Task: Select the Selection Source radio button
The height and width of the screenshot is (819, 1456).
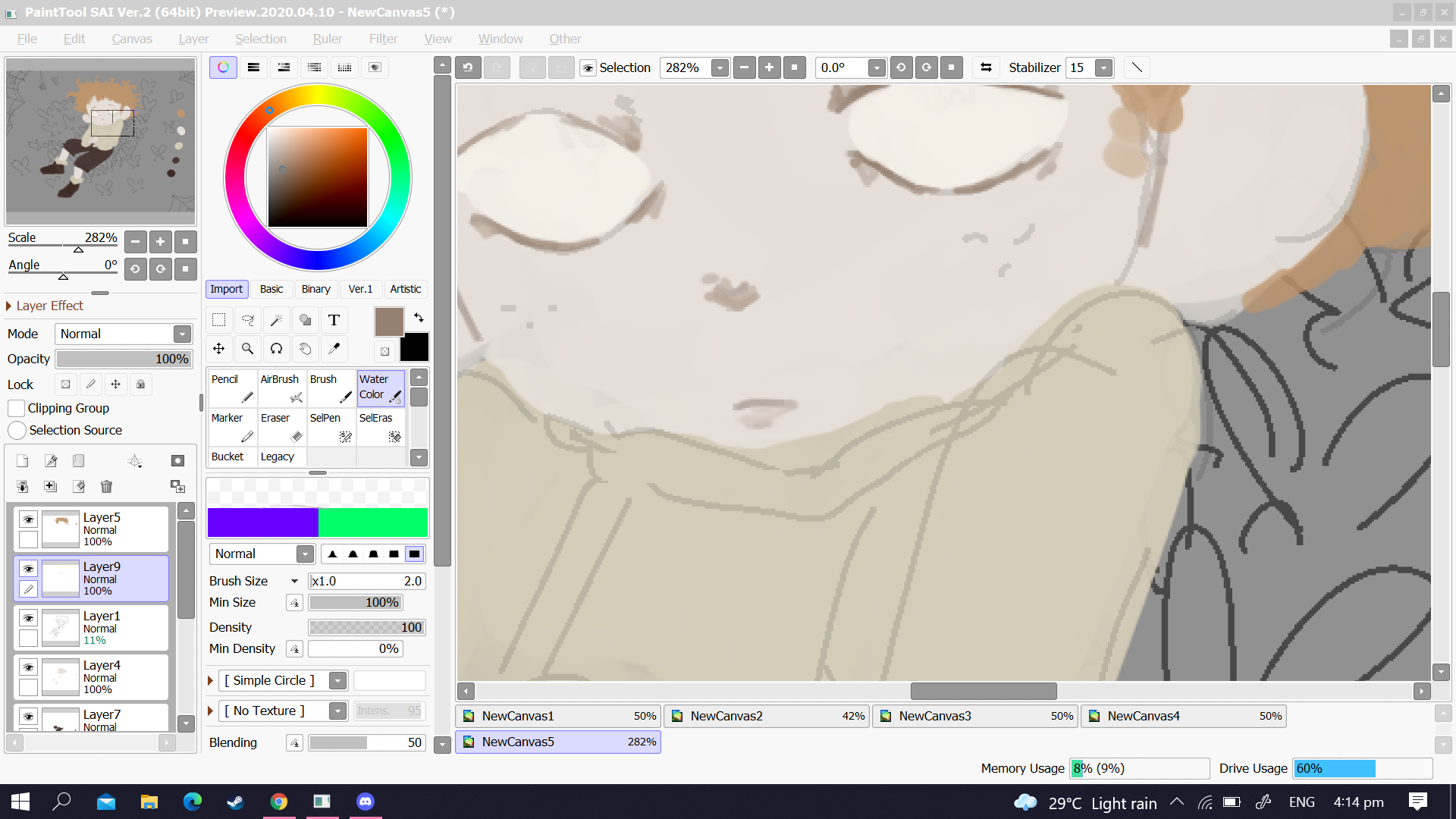Action: coord(17,430)
